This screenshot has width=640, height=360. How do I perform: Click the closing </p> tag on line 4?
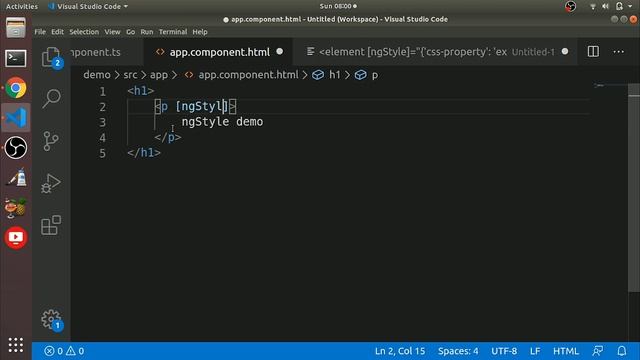pos(168,137)
